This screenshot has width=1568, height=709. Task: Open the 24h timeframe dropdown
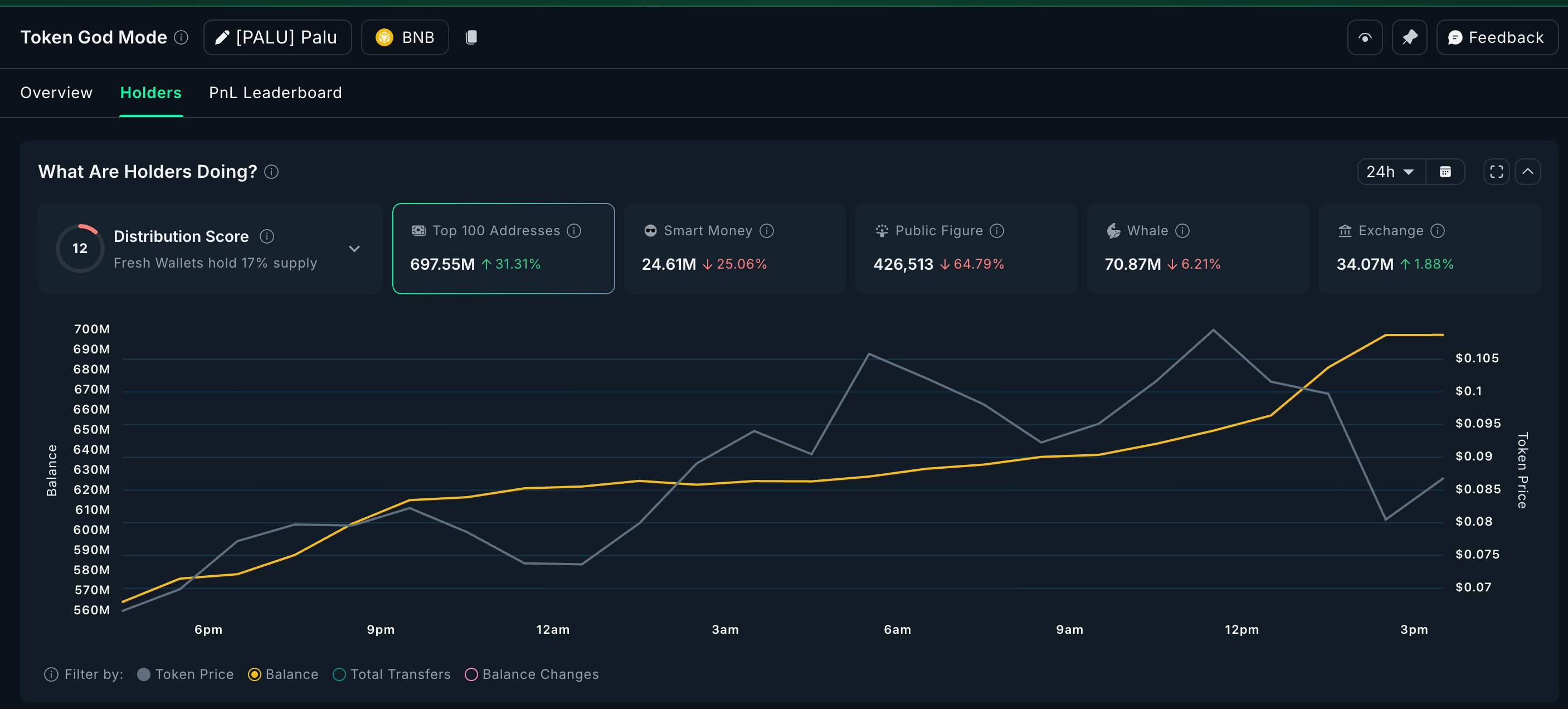coord(1390,172)
